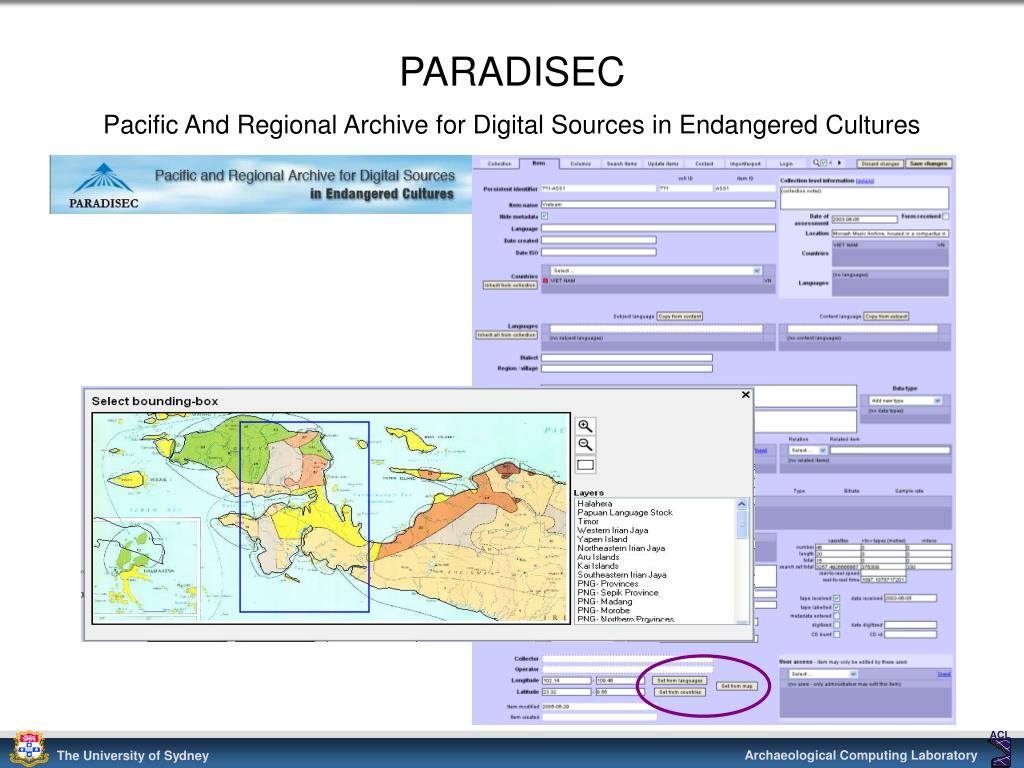Click the Date of assessment field
This screenshot has width=1024, height=768.
(864, 219)
